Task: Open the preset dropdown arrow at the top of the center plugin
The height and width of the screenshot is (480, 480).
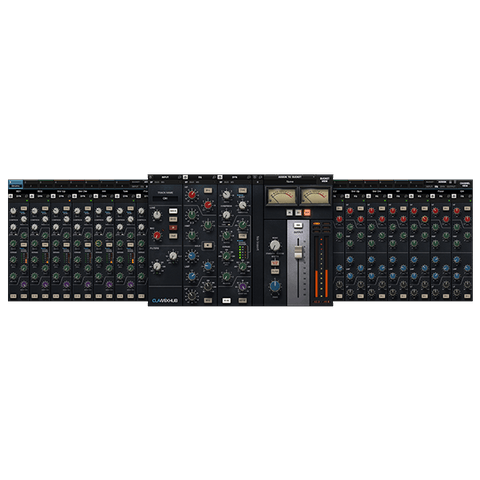Action: (313, 177)
